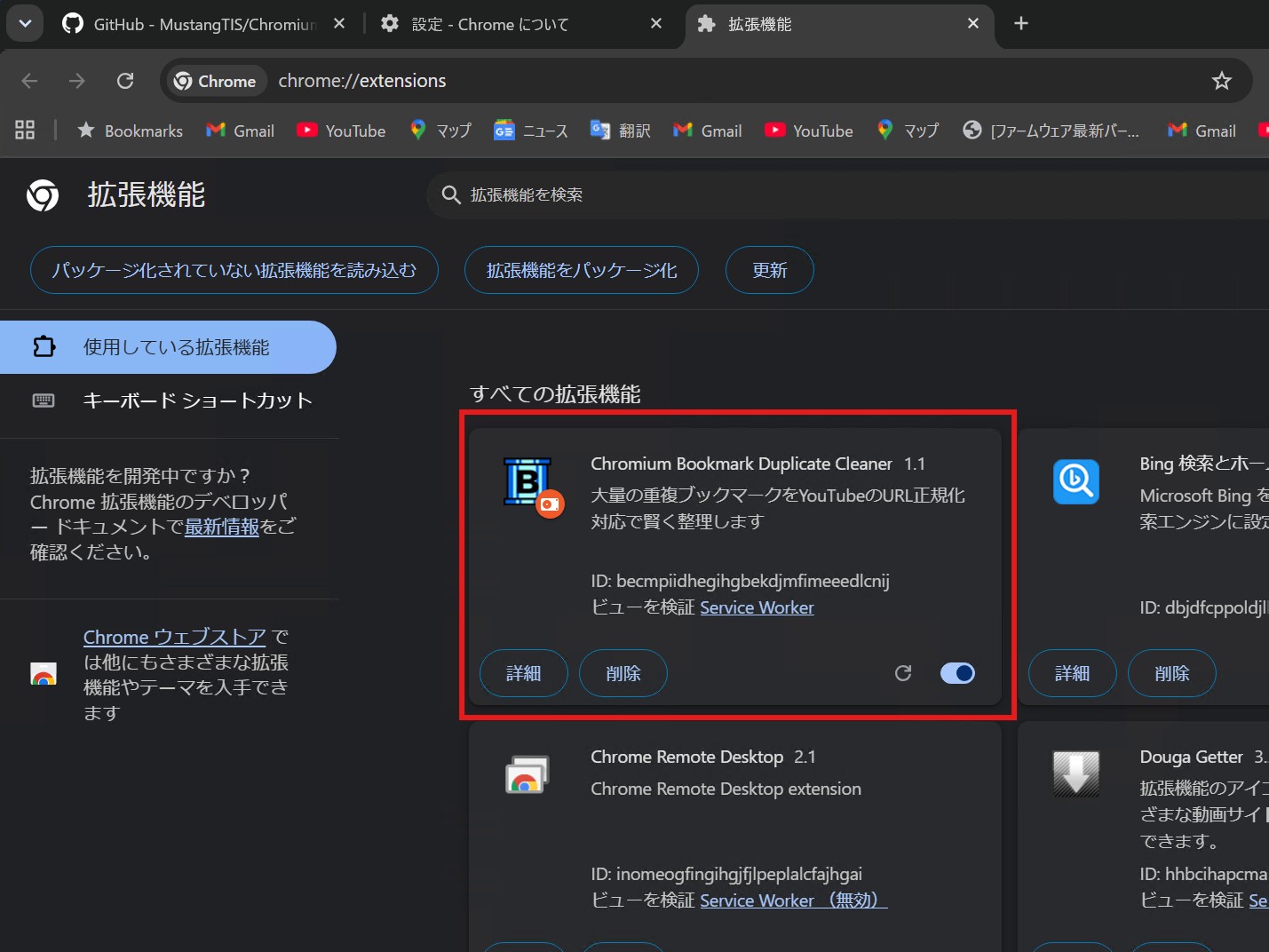1269x952 pixels.
Task: Inspect Service Worker (無効) of Chrome Remote Desktop
Action: coord(794,900)
